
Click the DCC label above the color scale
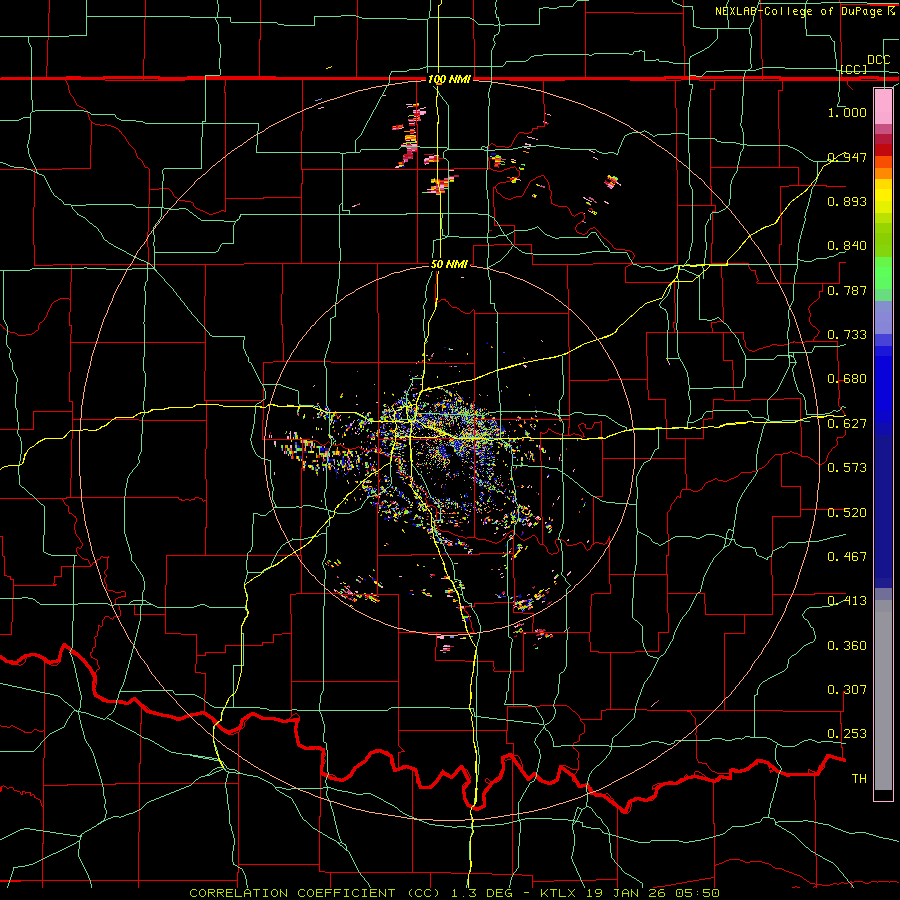(x=879, y=60)
